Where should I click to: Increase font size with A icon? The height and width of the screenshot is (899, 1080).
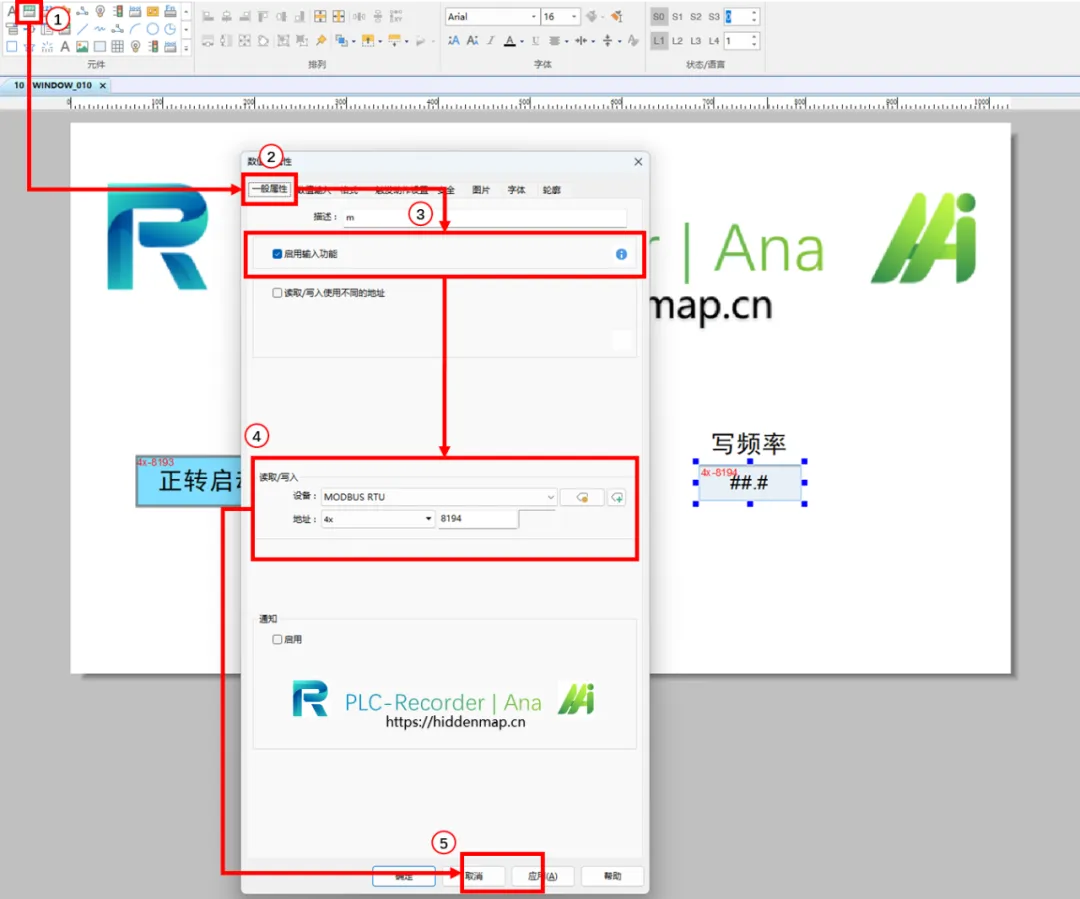454,41
